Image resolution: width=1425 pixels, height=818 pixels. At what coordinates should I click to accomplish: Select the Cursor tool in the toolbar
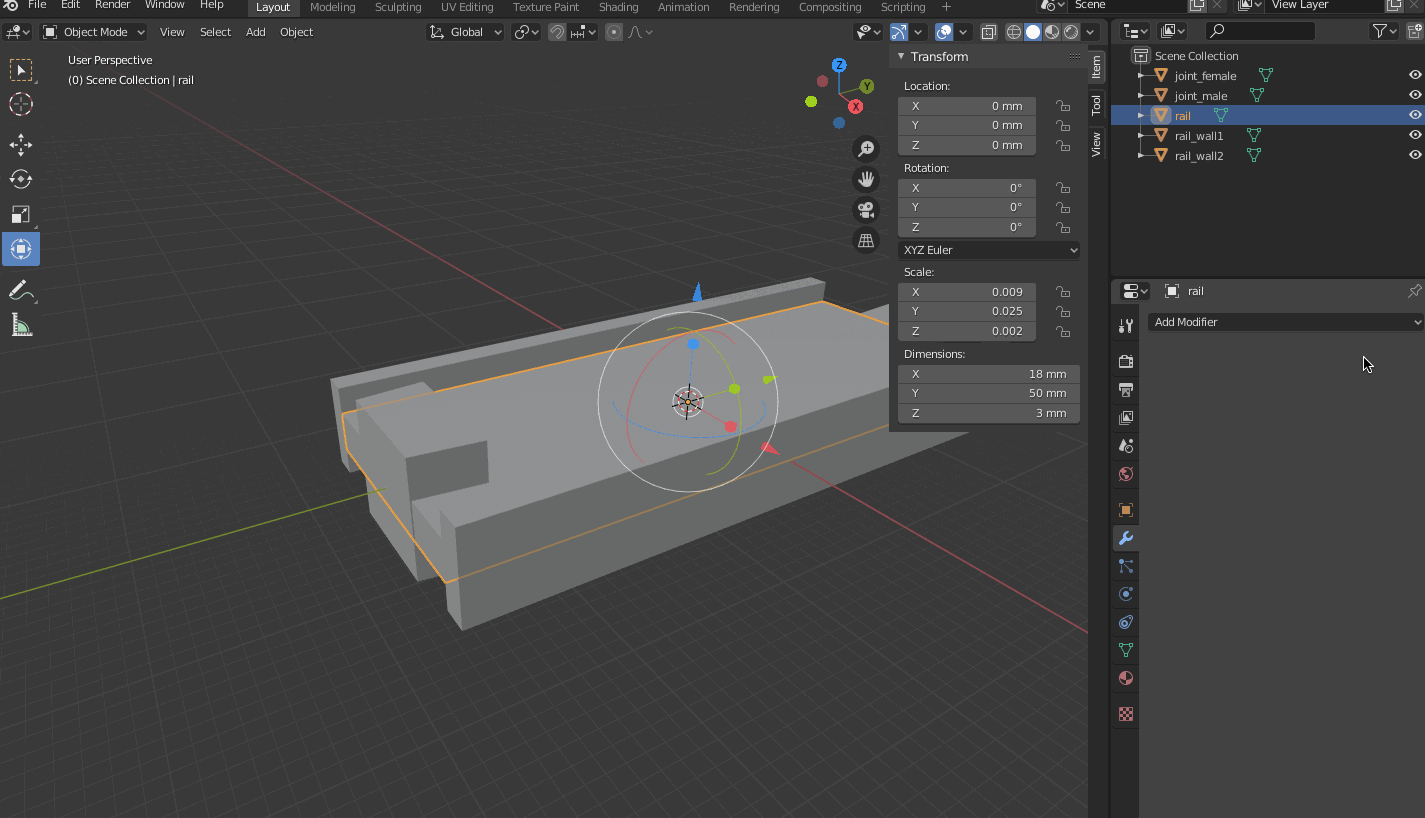(x=21, y=104)
